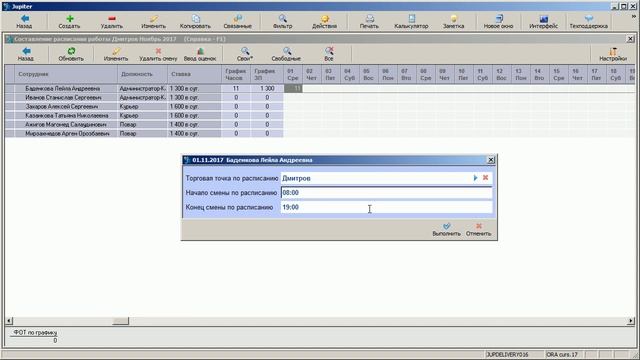Clear Торговая точка with red X
The image size is (640, 360).
485,178
